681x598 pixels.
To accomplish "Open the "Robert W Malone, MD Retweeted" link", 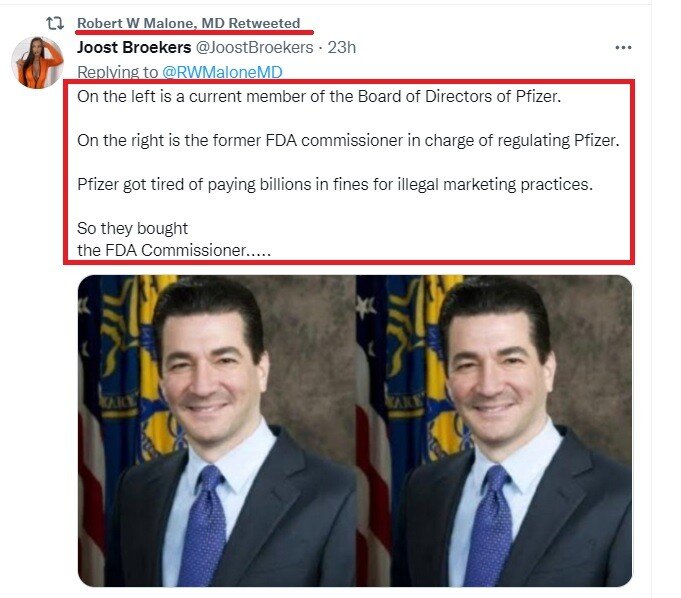I will tap(189, 23).
